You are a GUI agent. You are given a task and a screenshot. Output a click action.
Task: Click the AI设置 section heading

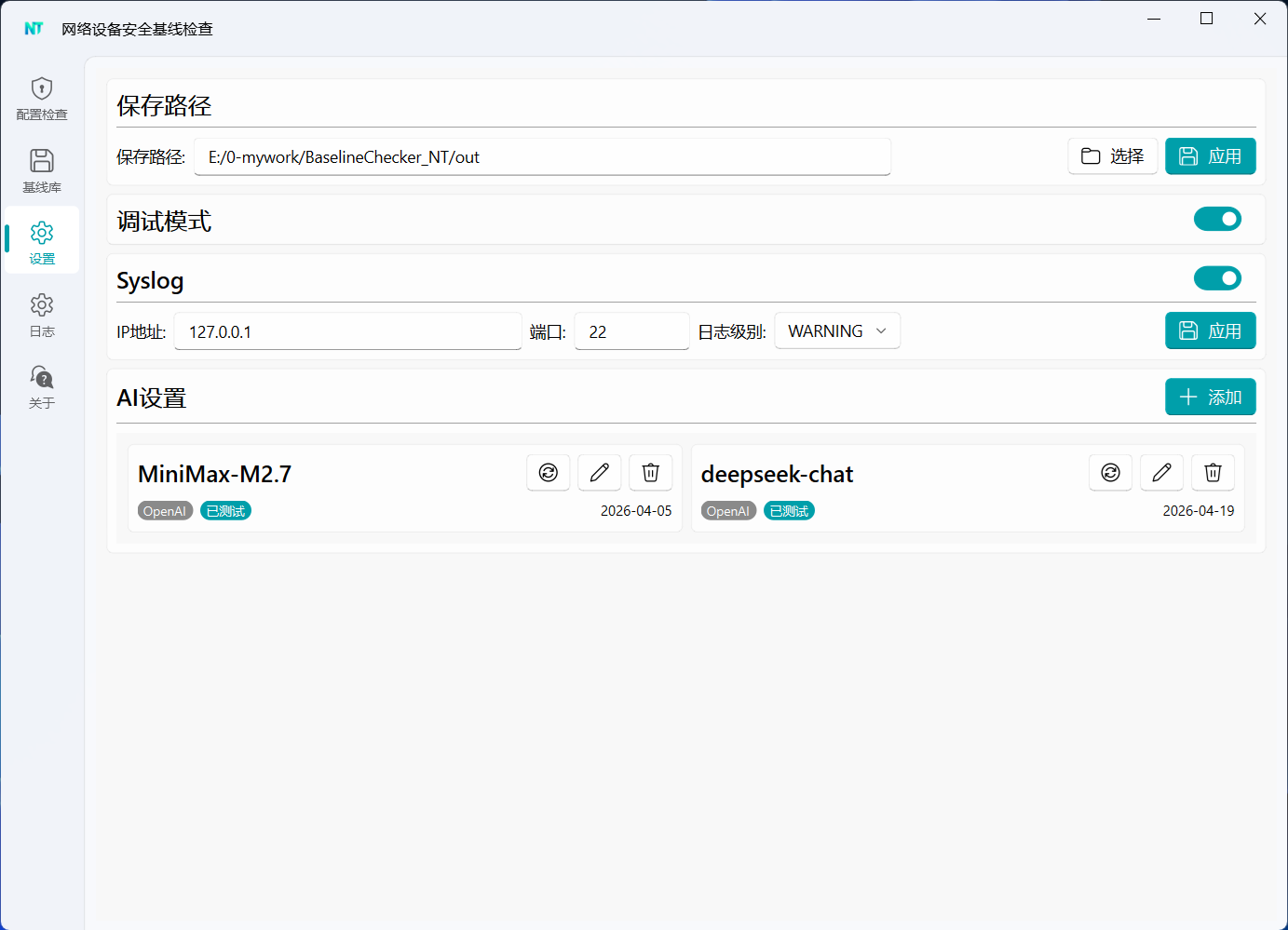(x=152, y=398)
